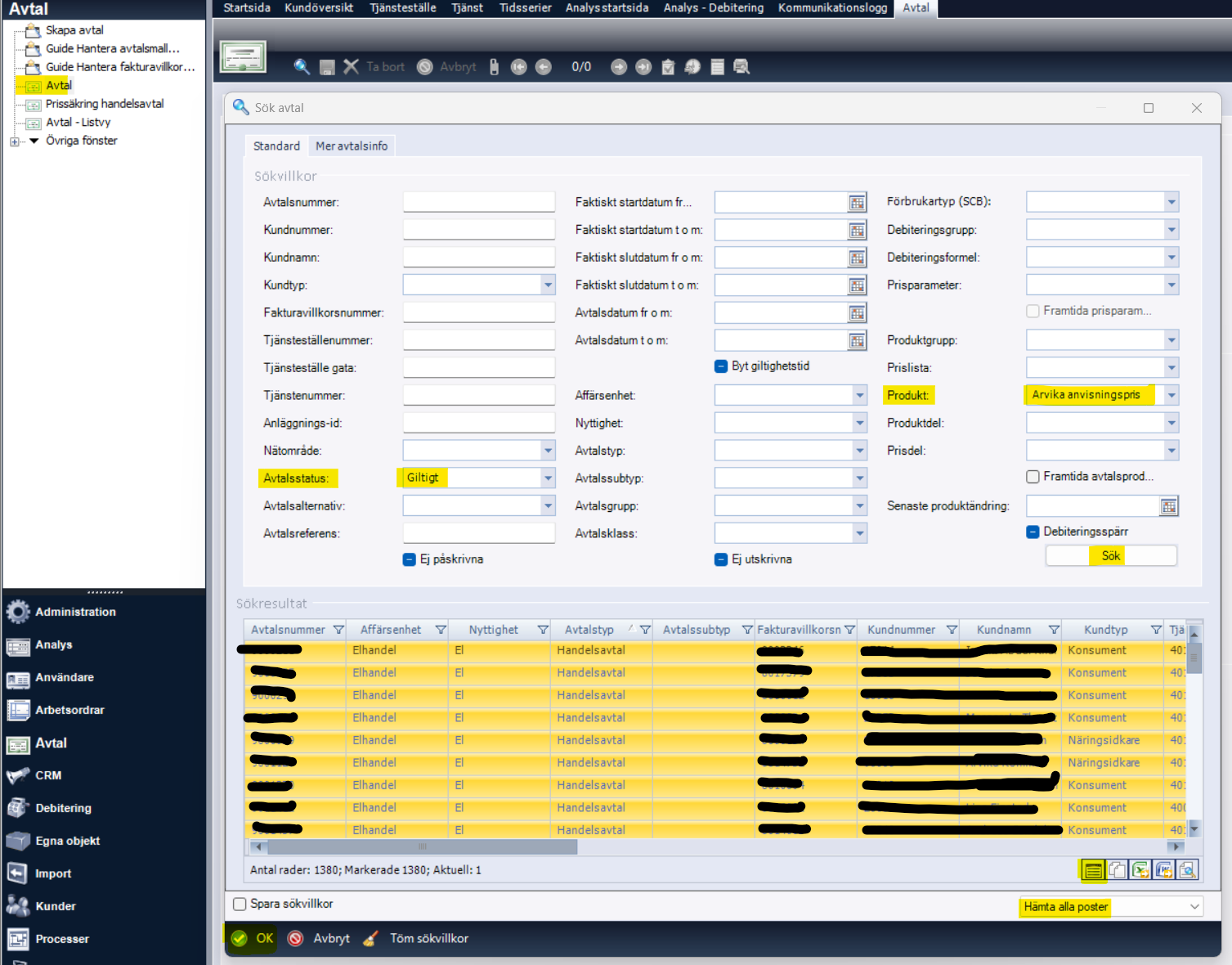The image size is (1232, 965).
Task: Open the Produkt dropdown
Action: click(x=1172, y=395)
